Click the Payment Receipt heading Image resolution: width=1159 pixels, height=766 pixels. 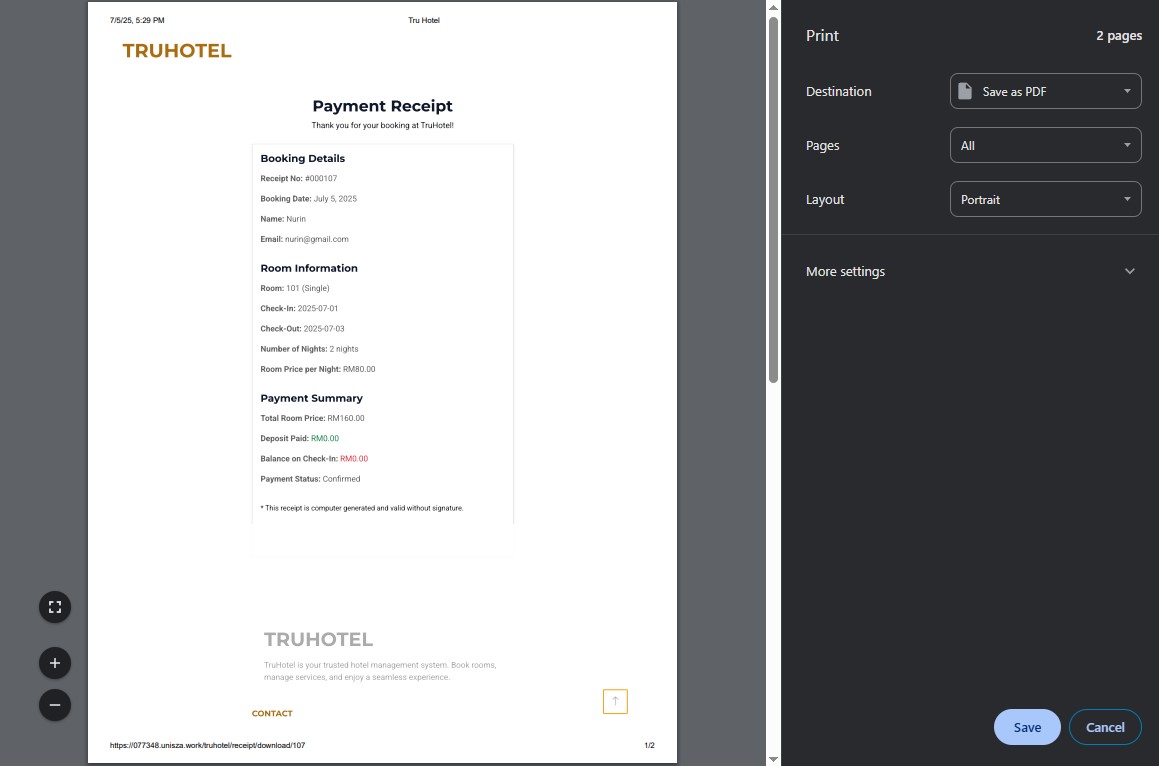point(382,106)
